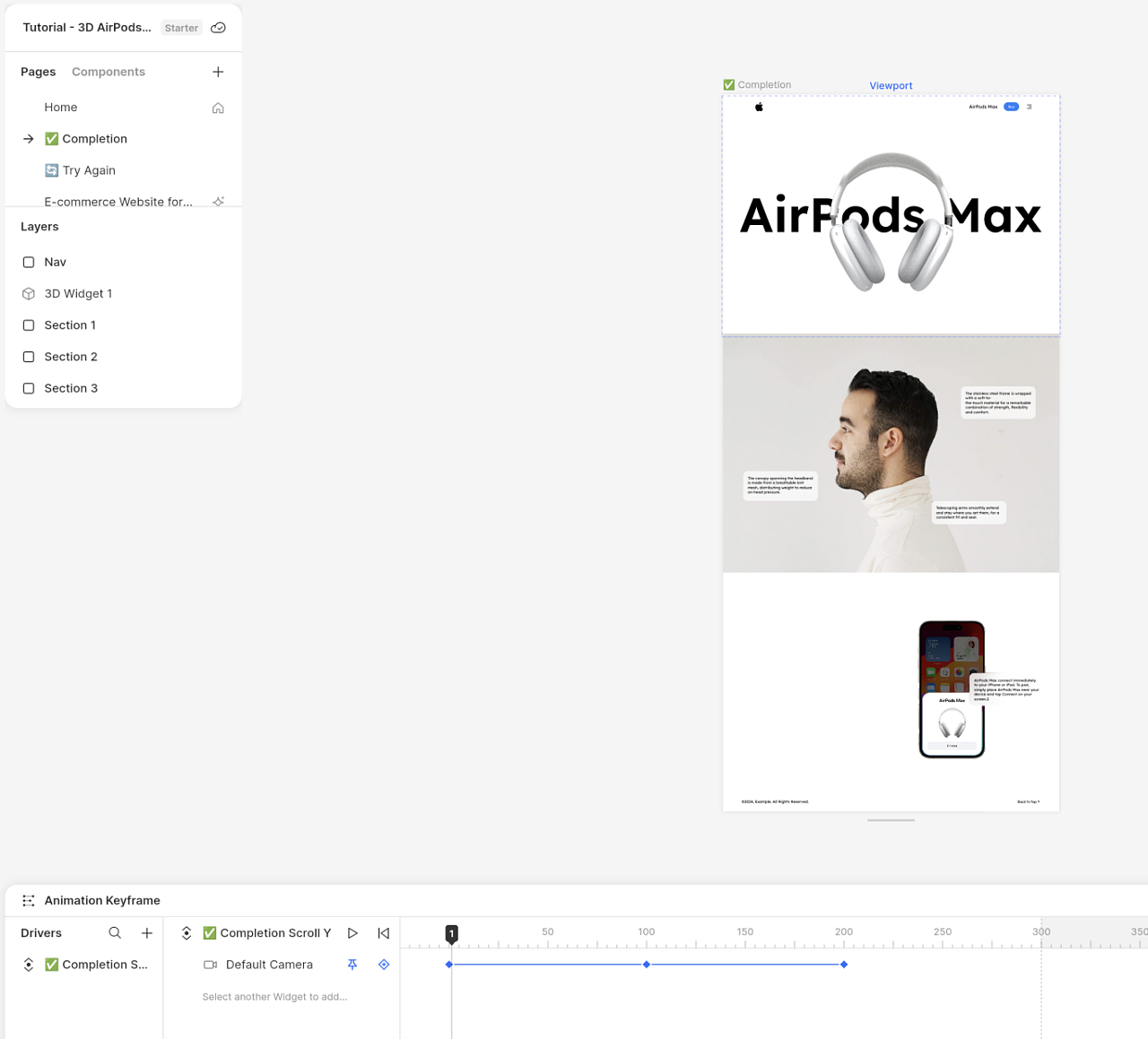Click the canopy headband tooltip card
The image size is (1148, 1039).
point(780,485)
